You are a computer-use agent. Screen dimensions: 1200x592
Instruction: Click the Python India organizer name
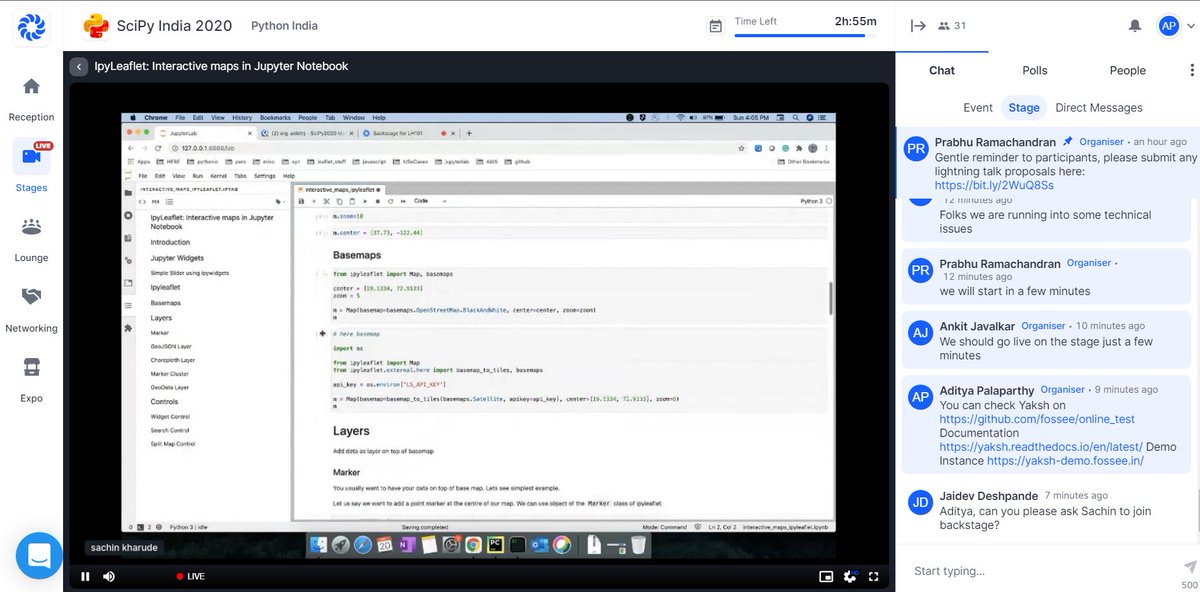(284, 26)
